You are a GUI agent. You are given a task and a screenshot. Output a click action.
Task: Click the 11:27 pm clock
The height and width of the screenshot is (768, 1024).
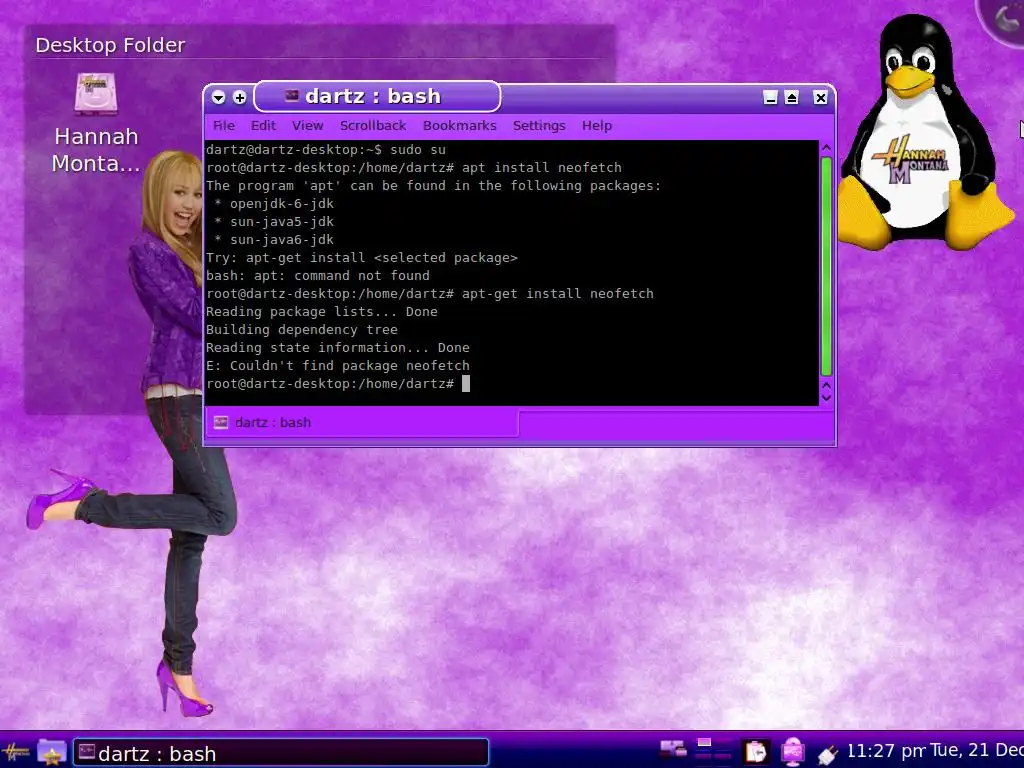click(886, 751)
